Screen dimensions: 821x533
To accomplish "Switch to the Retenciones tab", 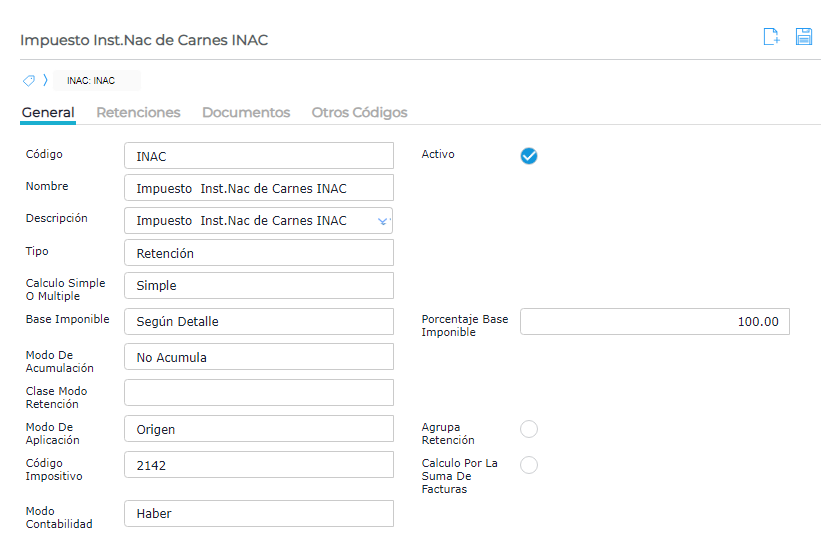I will click(138, 112).
